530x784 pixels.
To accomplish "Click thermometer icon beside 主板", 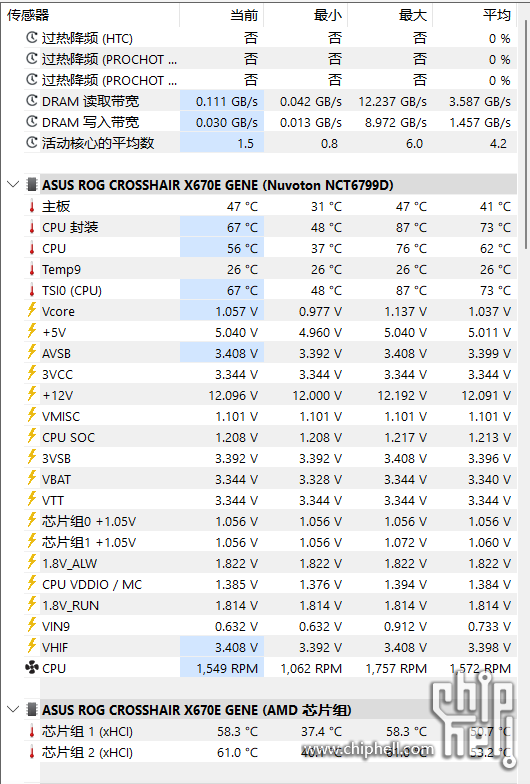I will pyautogui.click(x=32, y=206).
